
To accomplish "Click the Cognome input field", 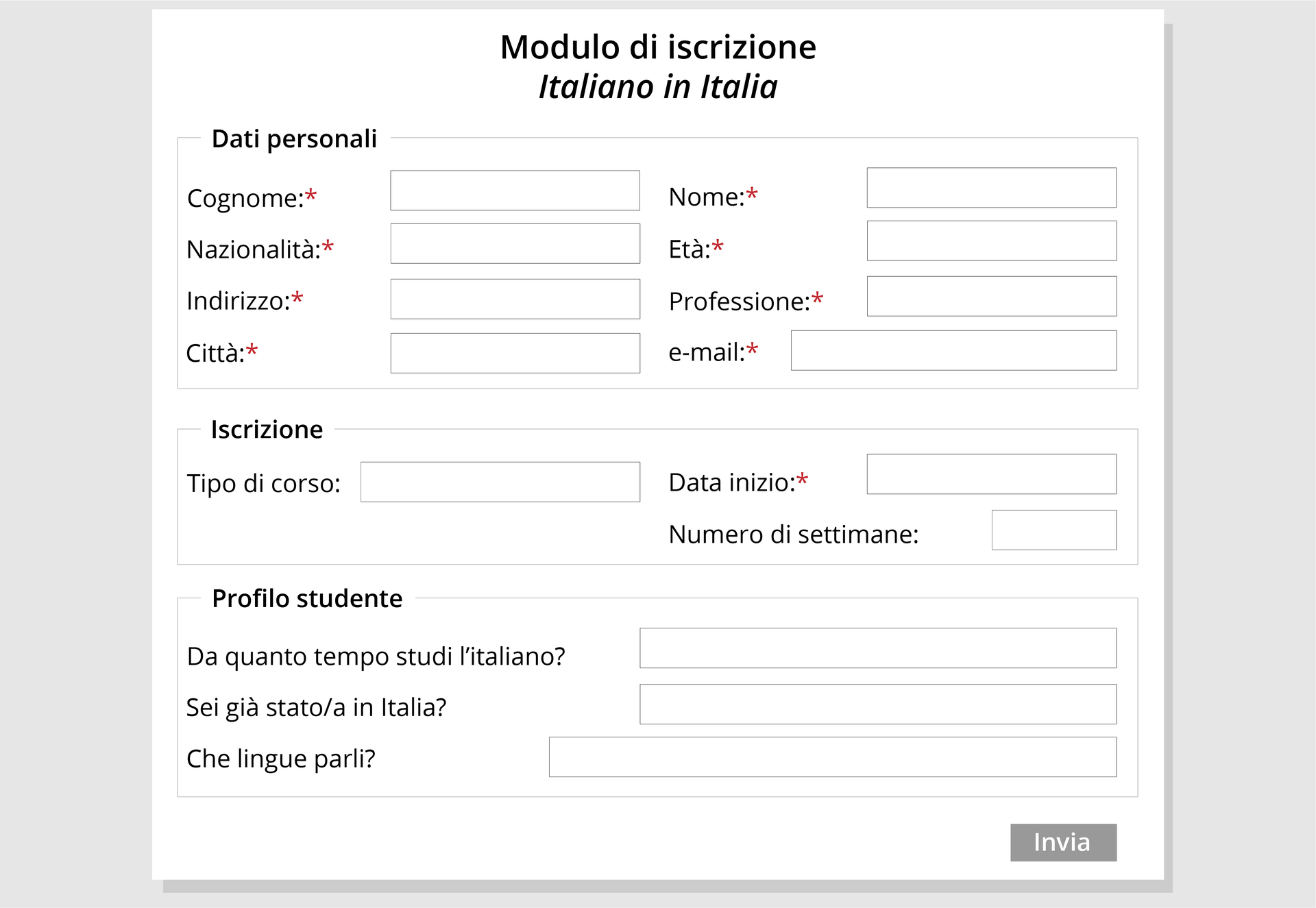I will point(515,191).
